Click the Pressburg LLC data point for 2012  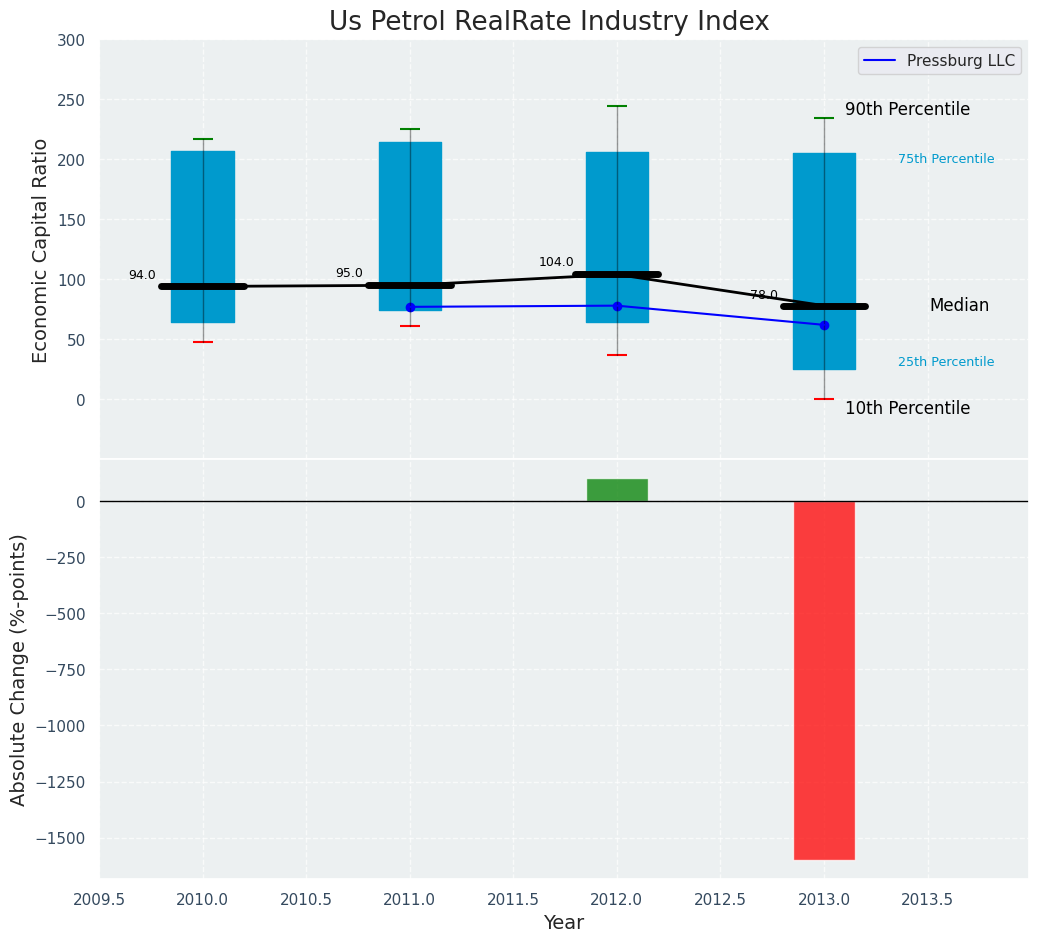coord(617,306)
